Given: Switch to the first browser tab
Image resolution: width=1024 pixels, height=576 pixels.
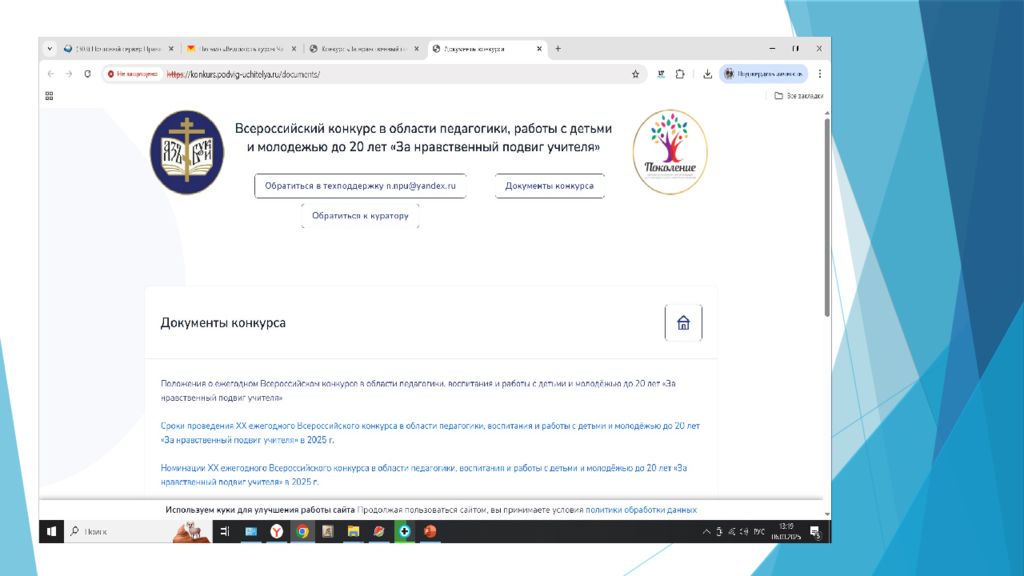Looking at the screenshot, I should point(118,49).
